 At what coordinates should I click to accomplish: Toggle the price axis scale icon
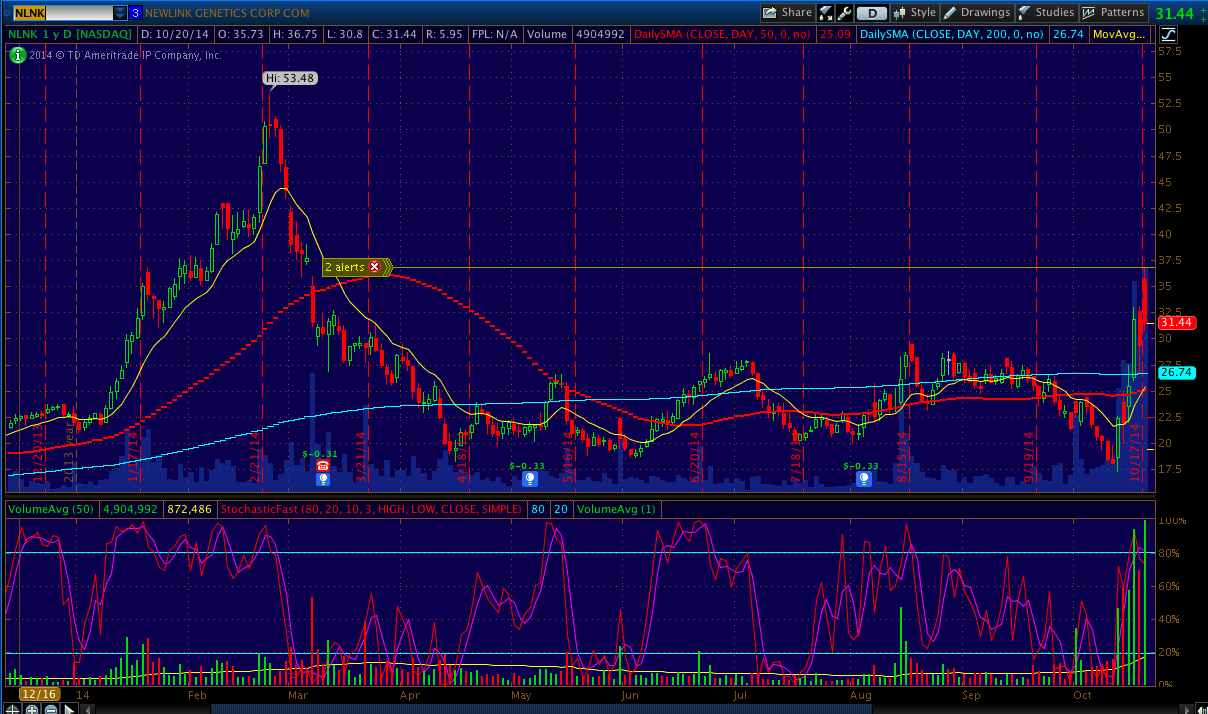pos(1169,34)
